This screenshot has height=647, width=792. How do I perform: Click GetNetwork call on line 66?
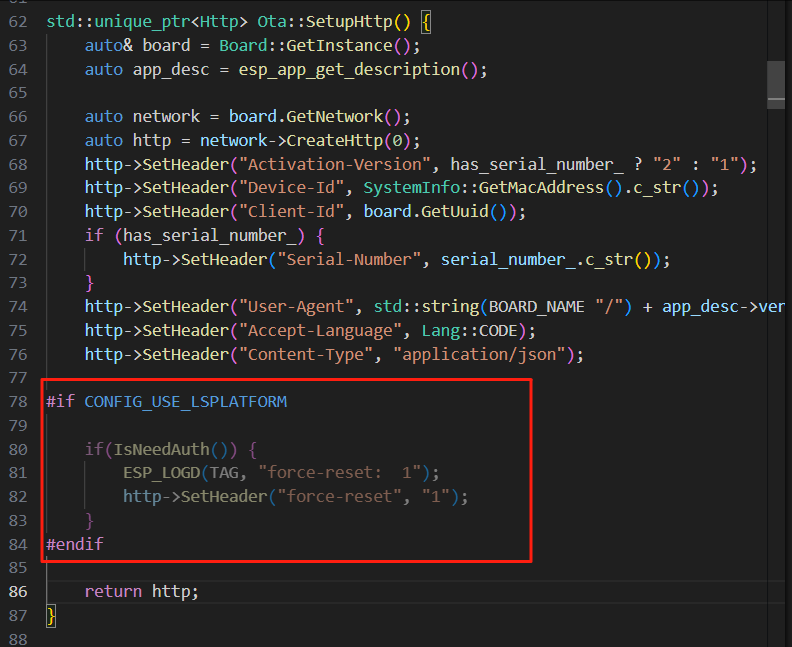click(x=334, y=117)
